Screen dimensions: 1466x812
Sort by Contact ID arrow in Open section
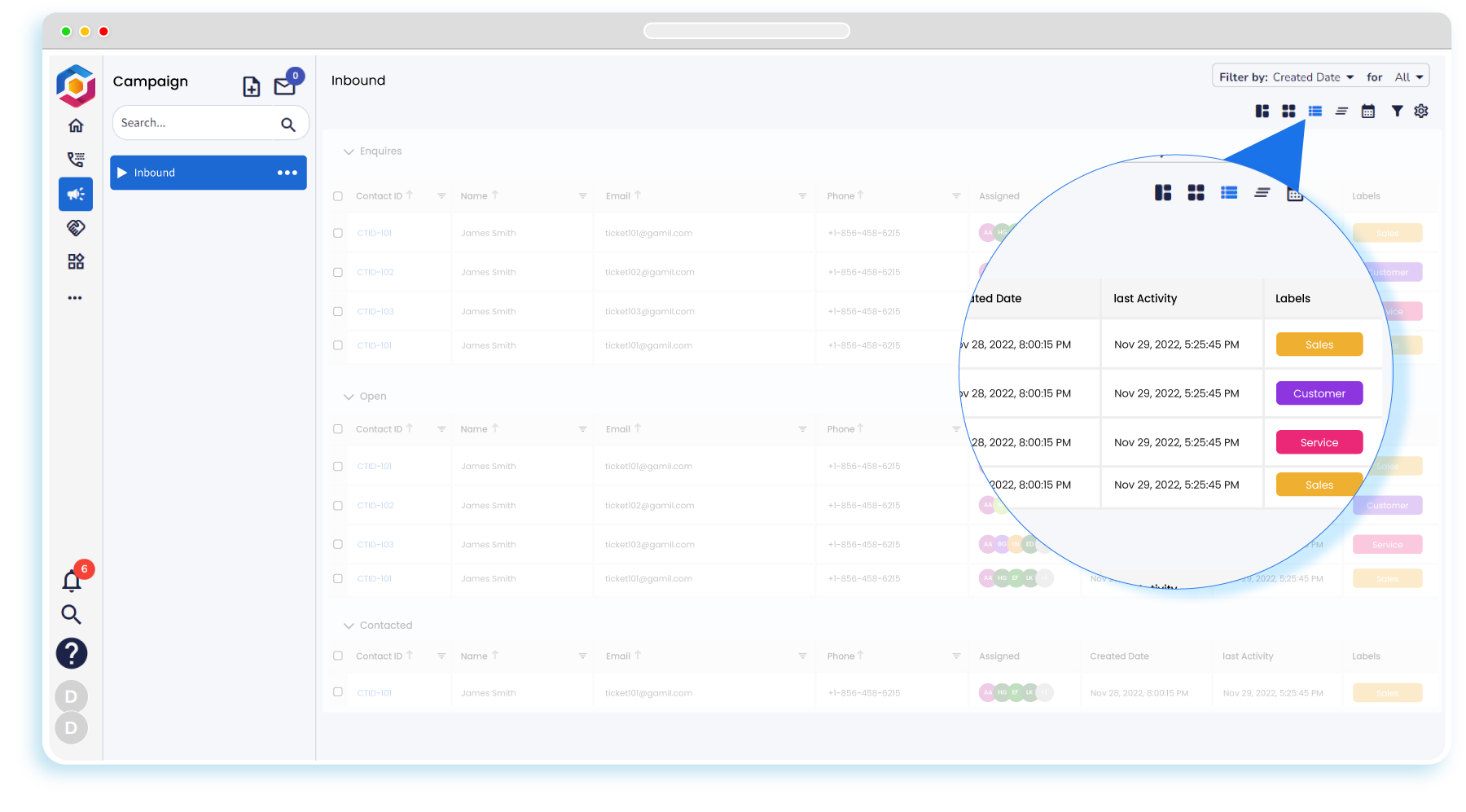pos(410,428)
